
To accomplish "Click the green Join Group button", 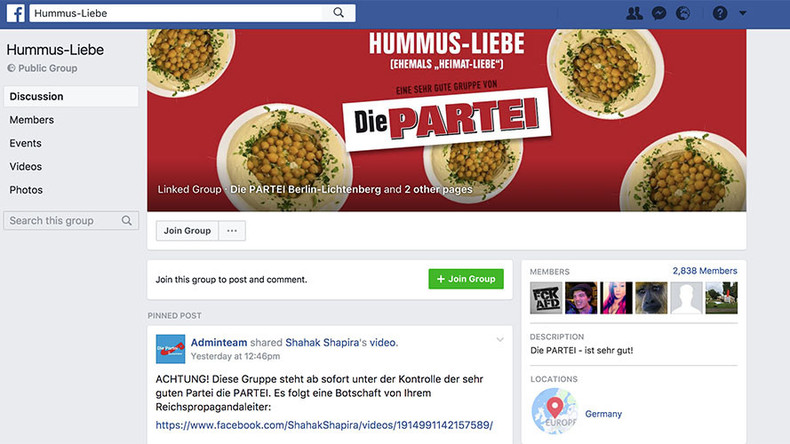I will (x=466, y=279).
